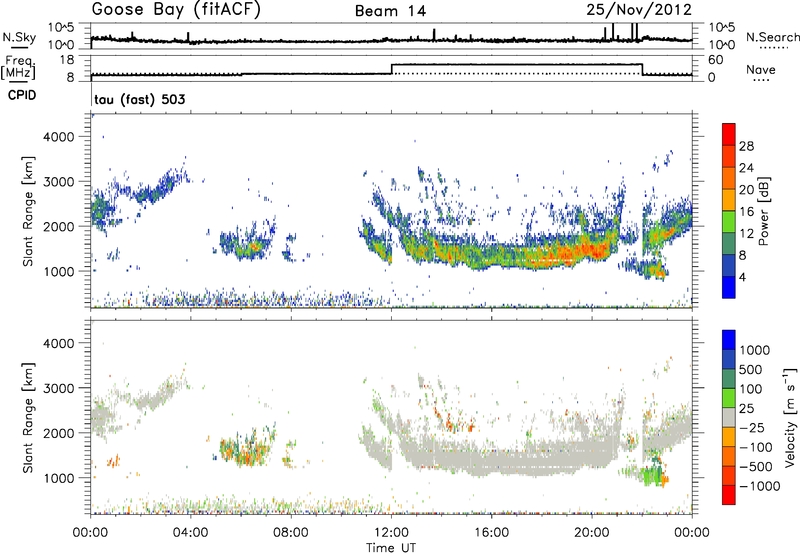Click the 'Goose Bay (fitACF)' title text

pos(176,10)
